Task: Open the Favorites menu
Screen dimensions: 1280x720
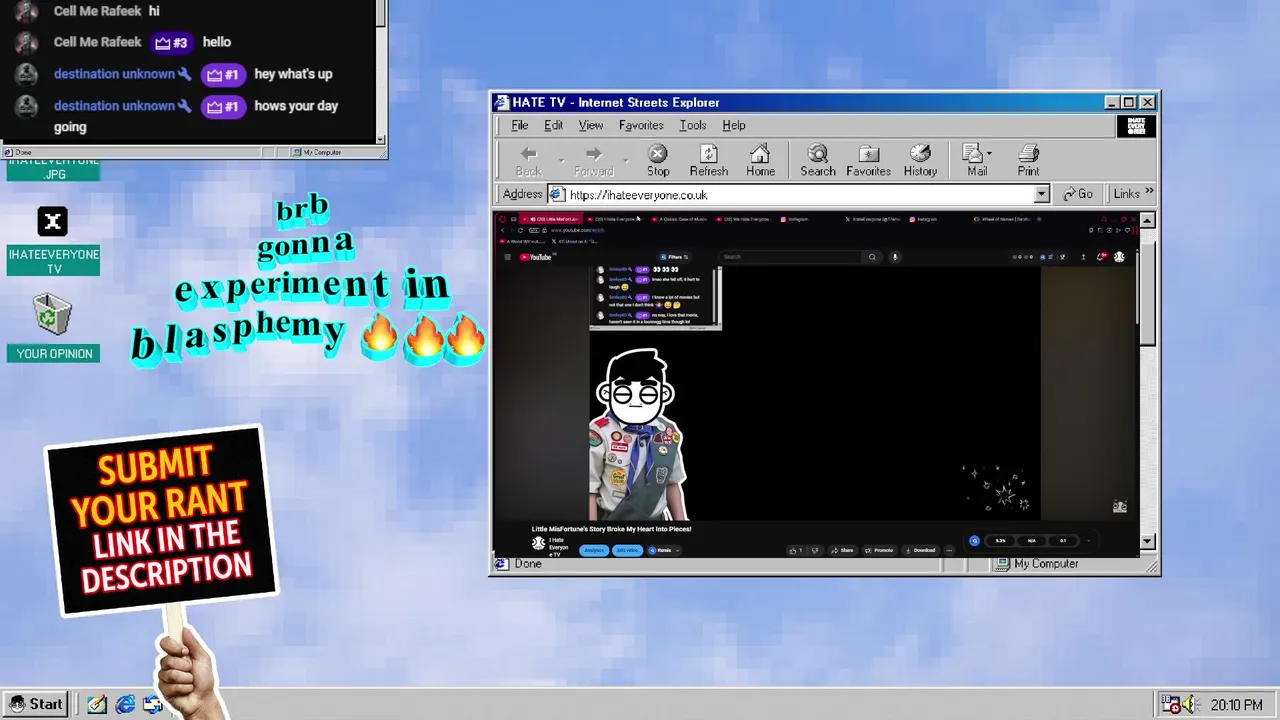Action: tap(641, 125)
